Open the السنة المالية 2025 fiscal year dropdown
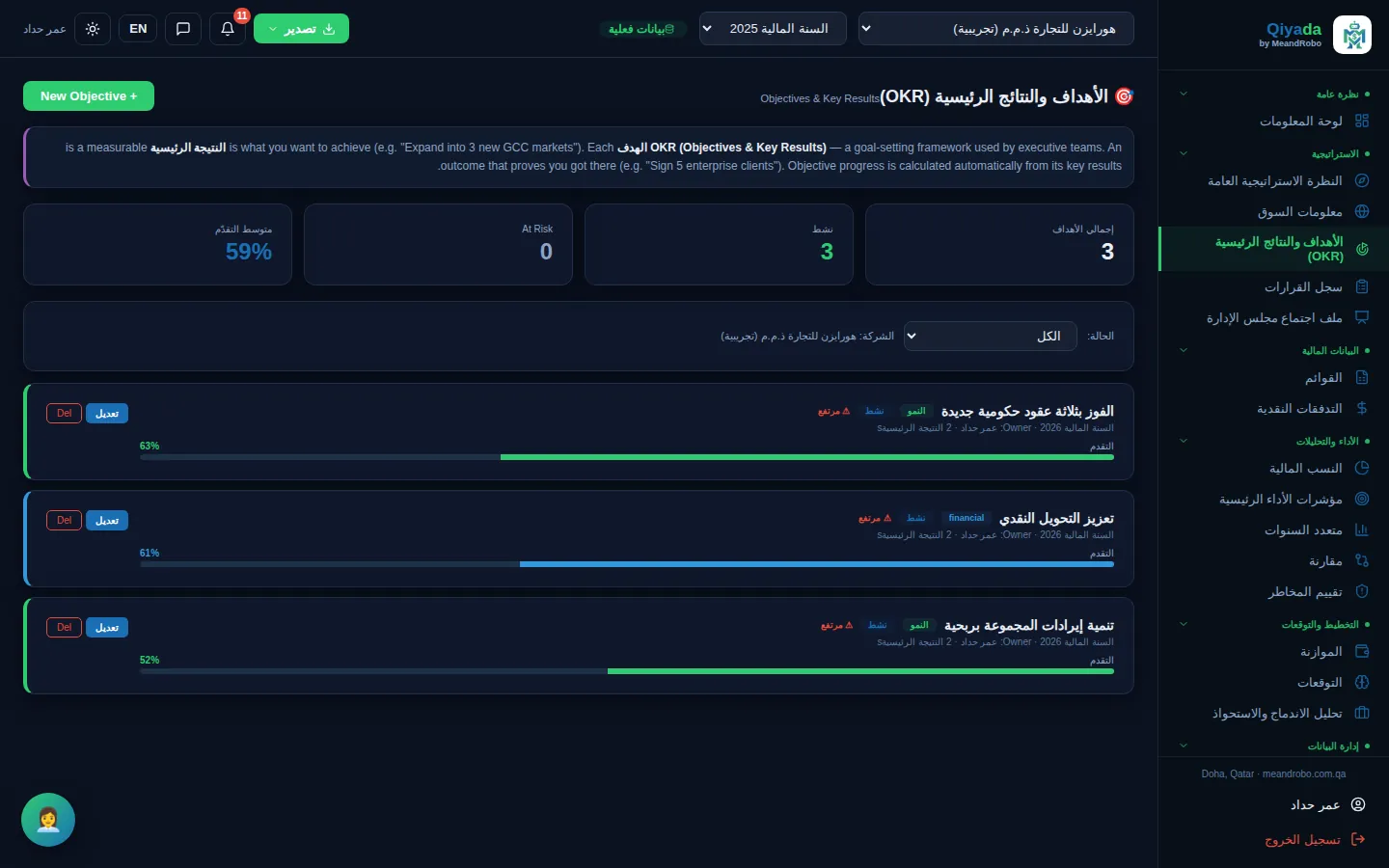The height and width of the screenshot is (868, 1389). click(773, 29)
